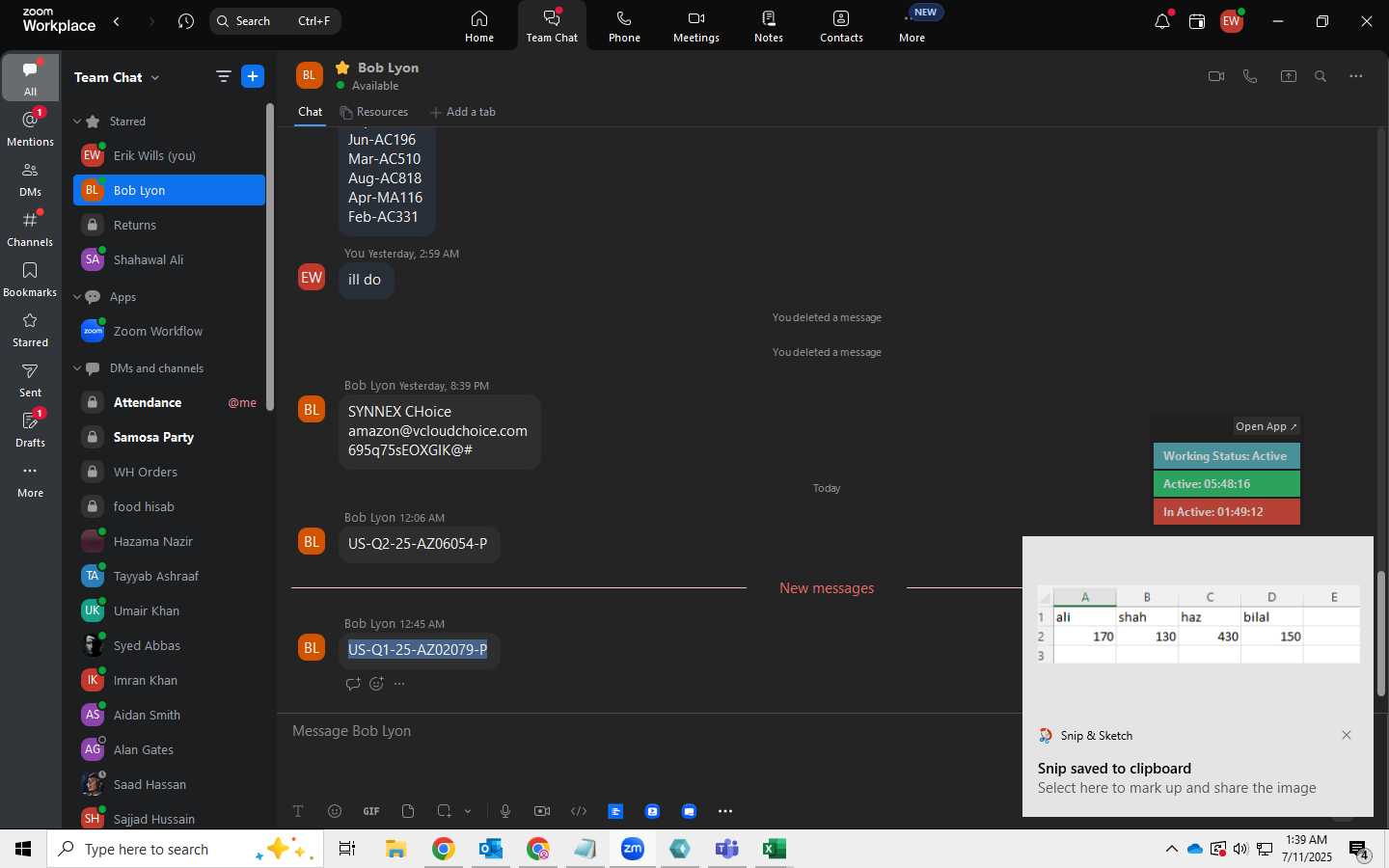Image resolution: width=1389 pixels, height=868 pixels.
Task: Open more composer options
Action: (725, 811)
